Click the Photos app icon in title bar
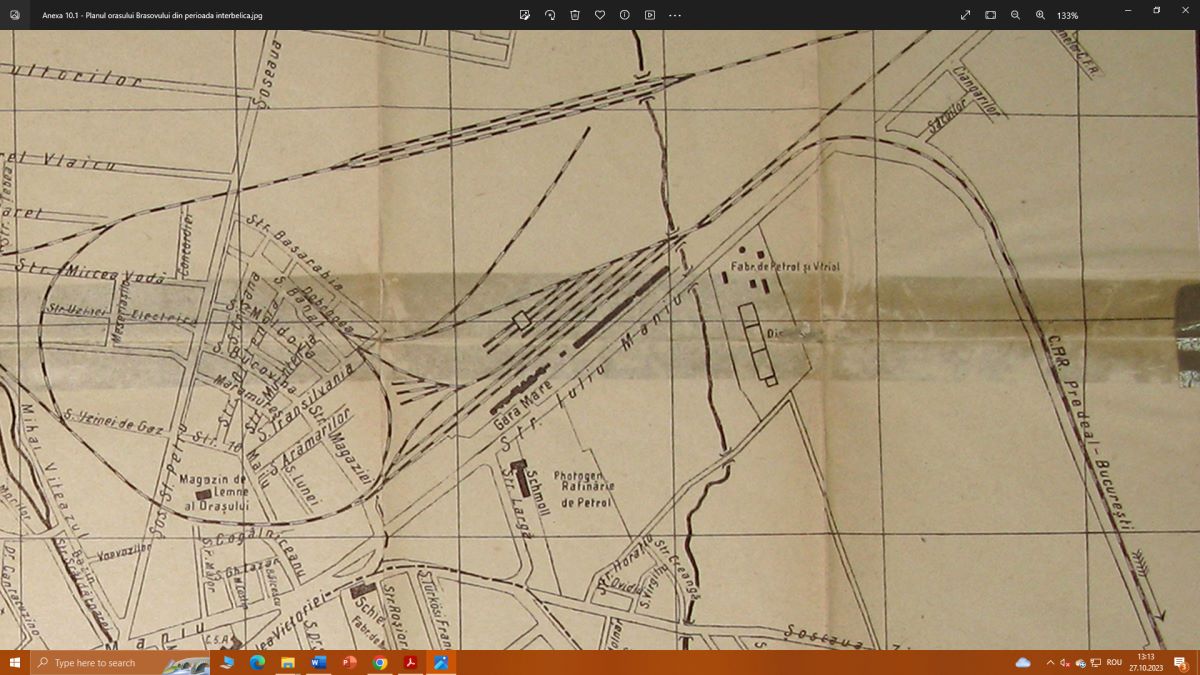This screenshot has width=1200, height=675. tap(15, 15)
